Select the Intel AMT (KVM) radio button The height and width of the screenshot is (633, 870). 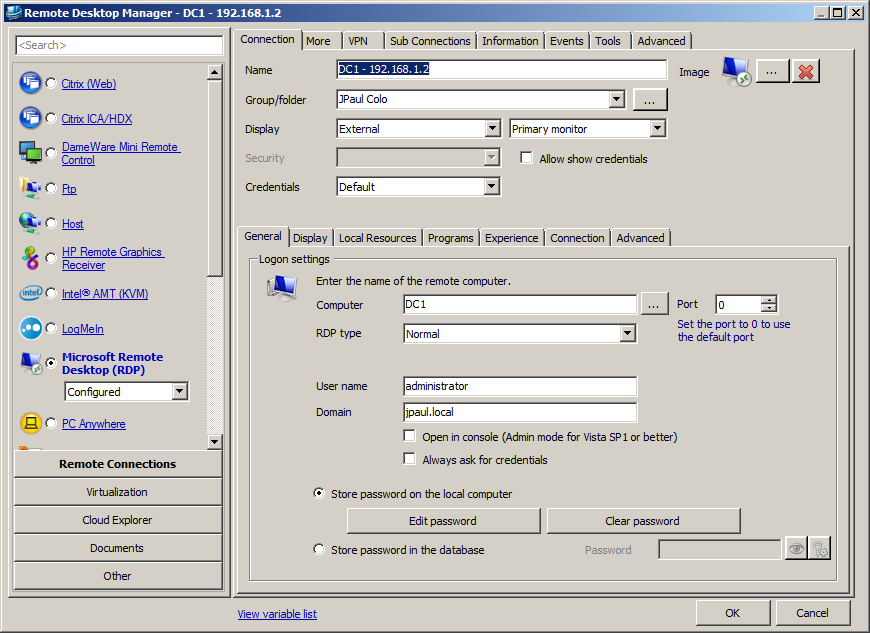(51, 293)
